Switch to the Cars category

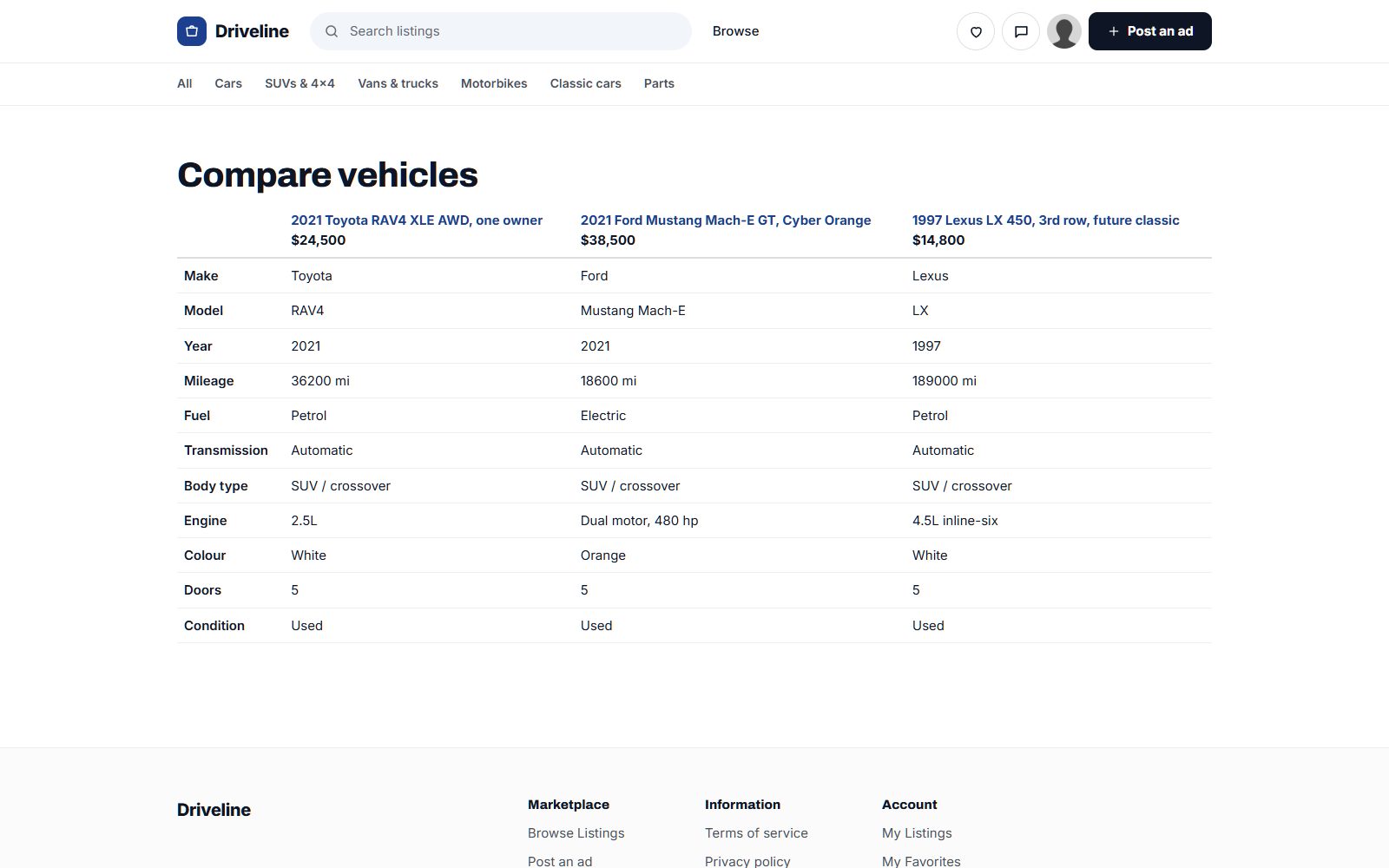228,83
